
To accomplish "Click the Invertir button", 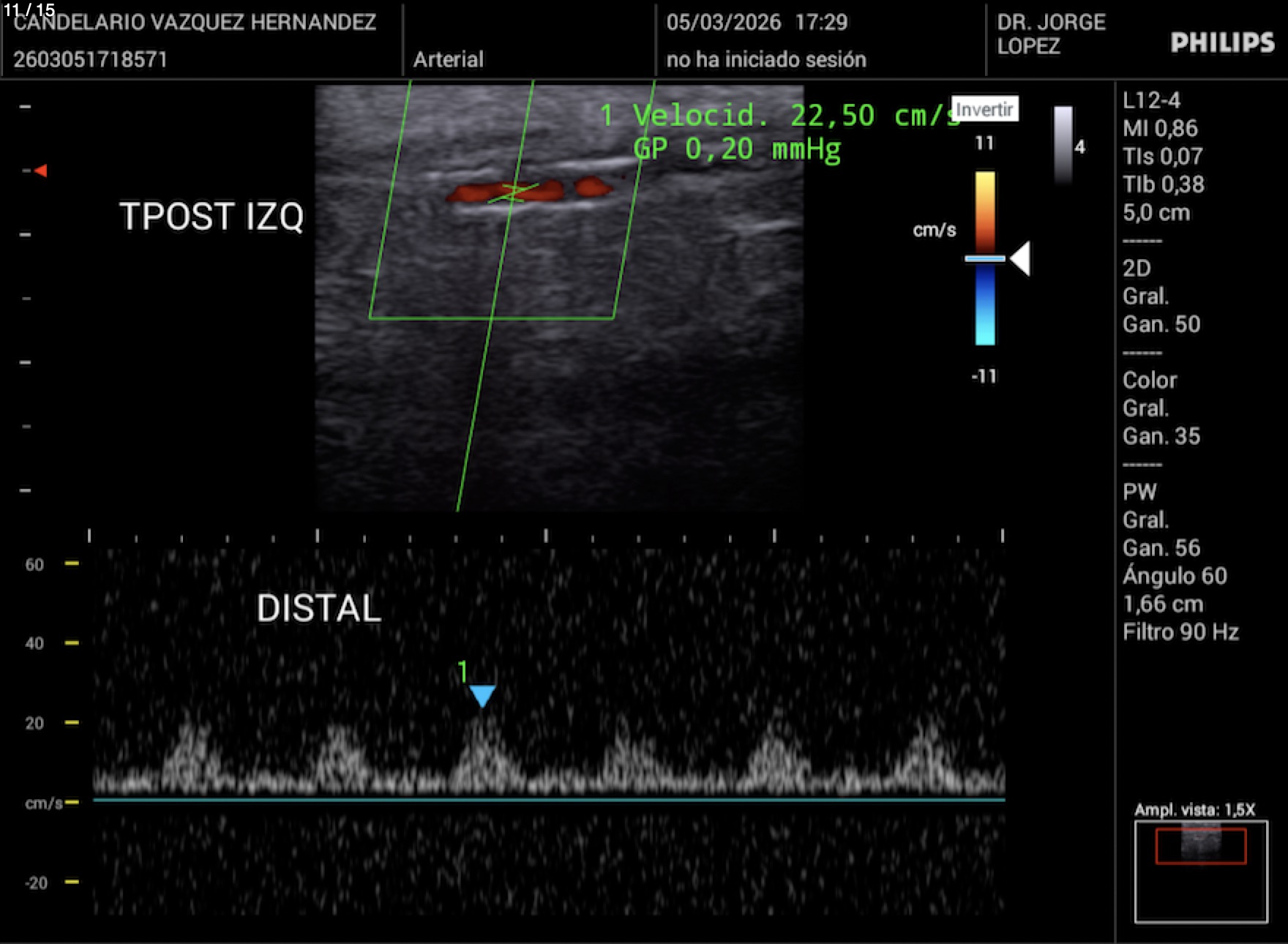I will tap(984, 110).
